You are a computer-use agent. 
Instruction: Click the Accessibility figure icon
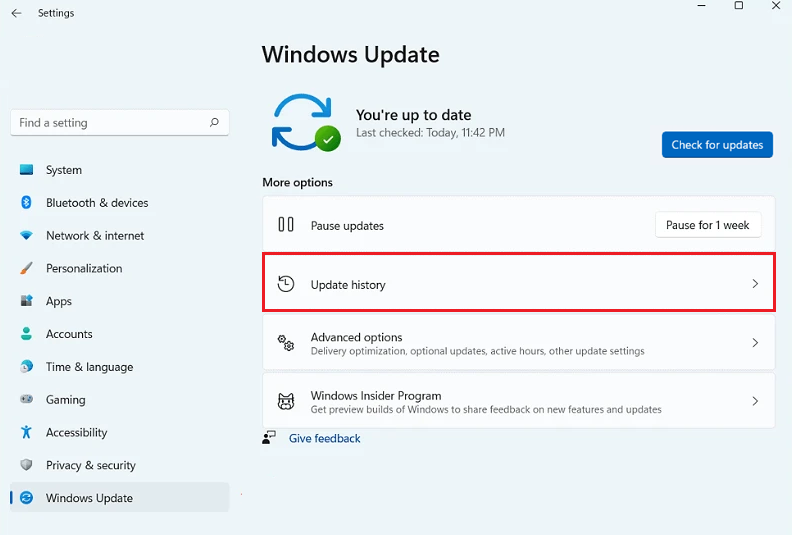pos(26,432)
